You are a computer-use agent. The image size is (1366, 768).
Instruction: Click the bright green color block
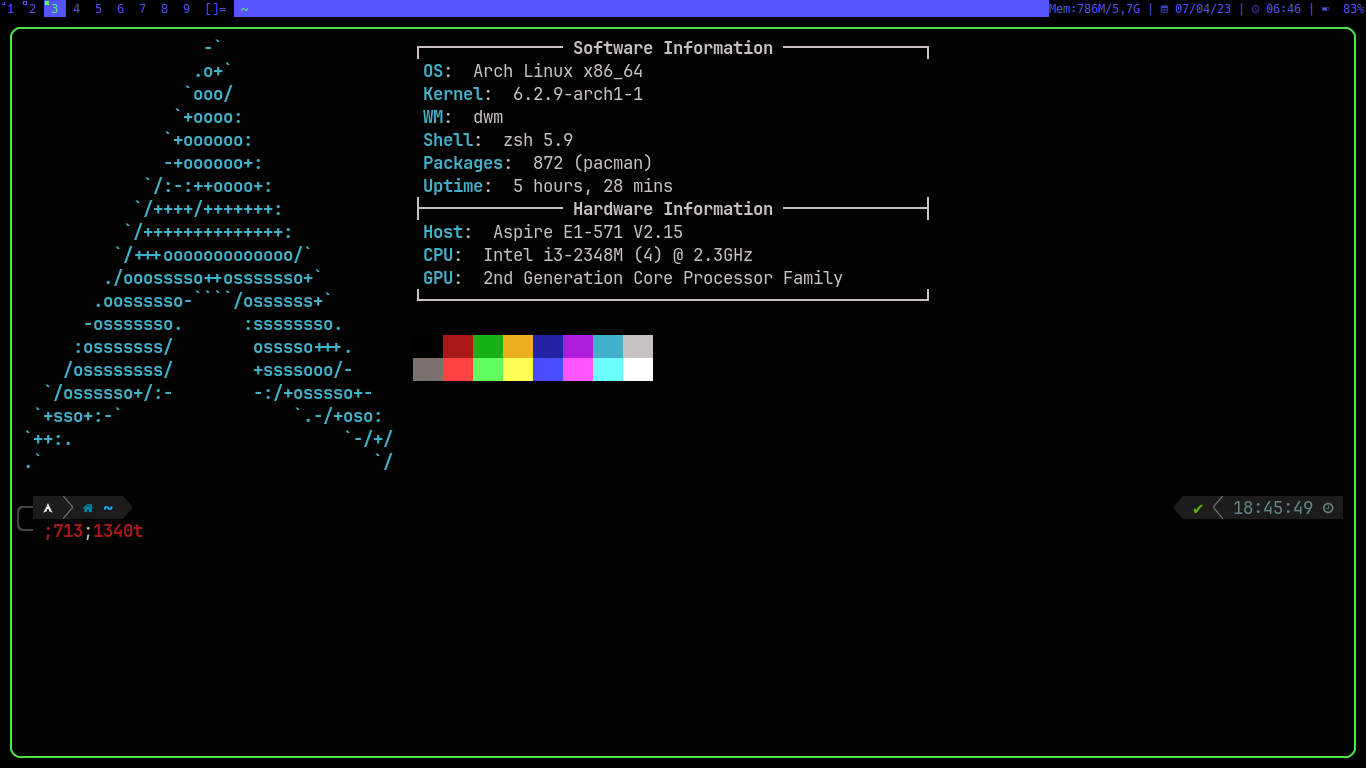tap(488, 369)
